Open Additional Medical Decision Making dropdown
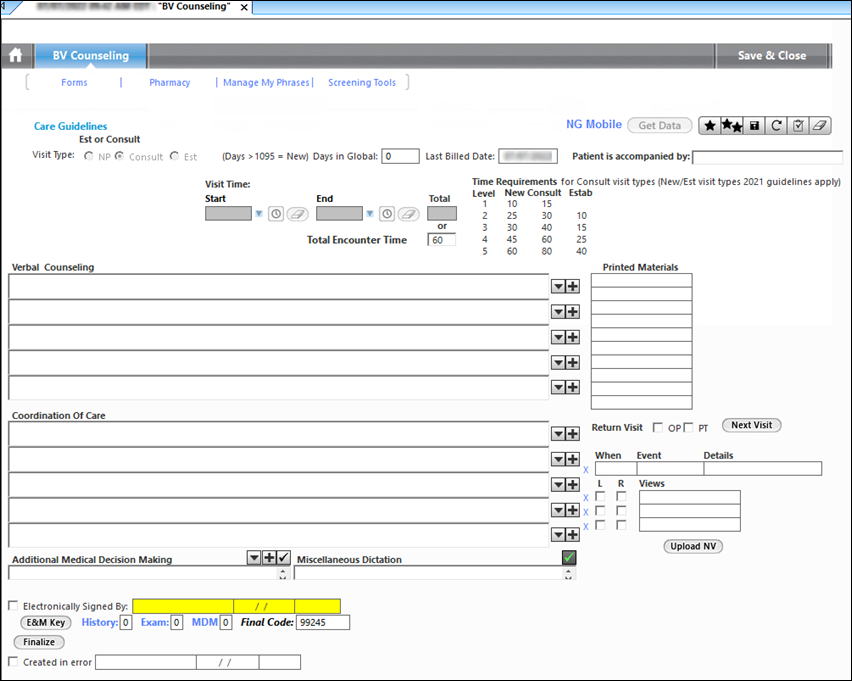 click(254, 557)
